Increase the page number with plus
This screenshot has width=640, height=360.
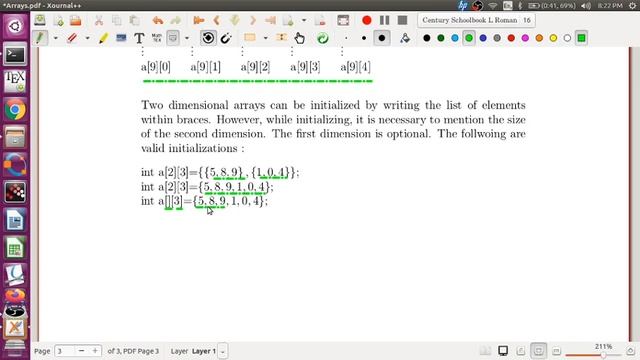pyautogui.click(x=95, y=351)
